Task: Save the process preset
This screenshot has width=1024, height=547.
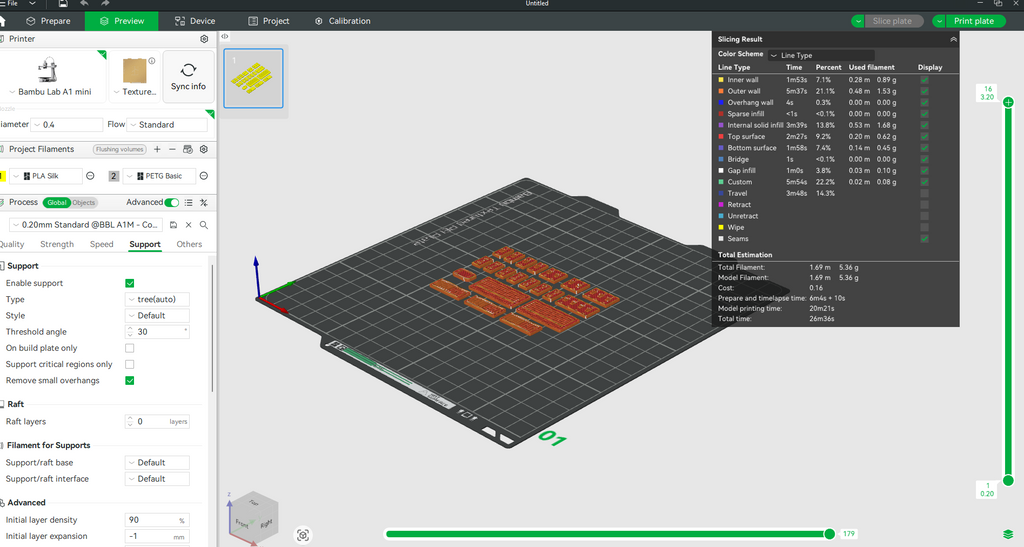Action: pos(173,225)
